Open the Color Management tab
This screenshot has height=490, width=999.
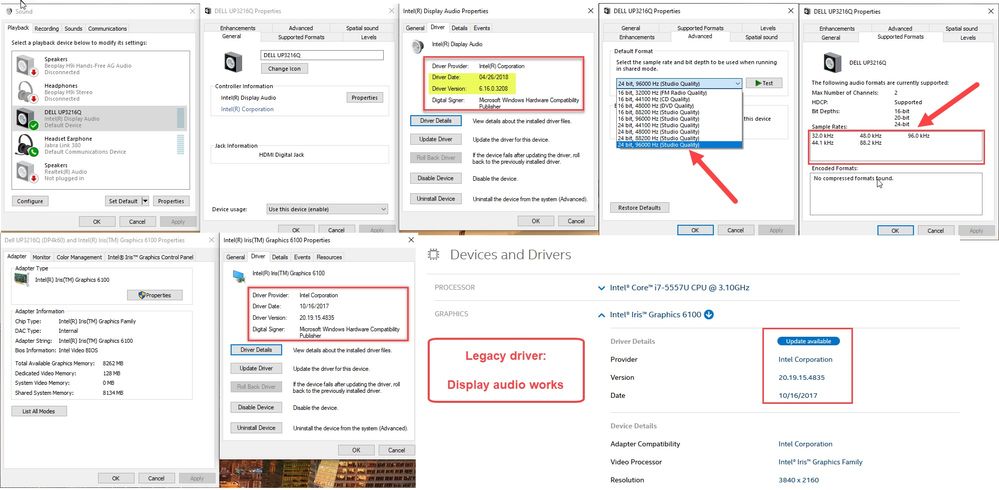79,257
